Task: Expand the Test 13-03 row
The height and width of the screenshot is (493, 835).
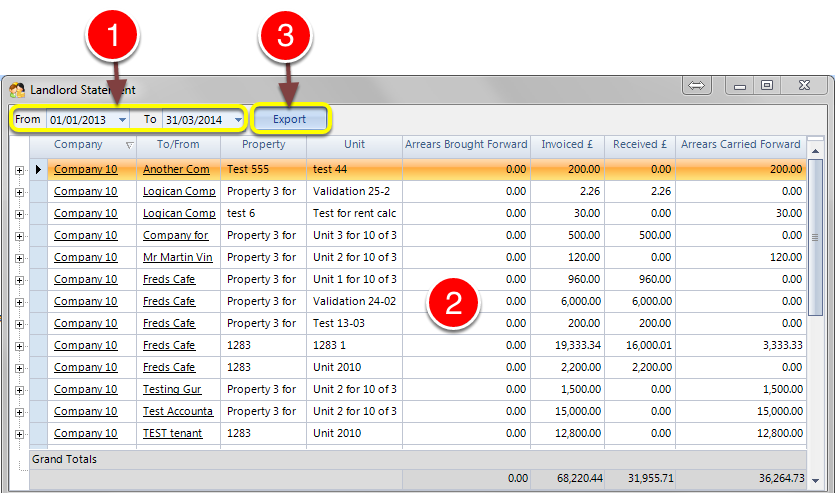Action: point(19,324)
